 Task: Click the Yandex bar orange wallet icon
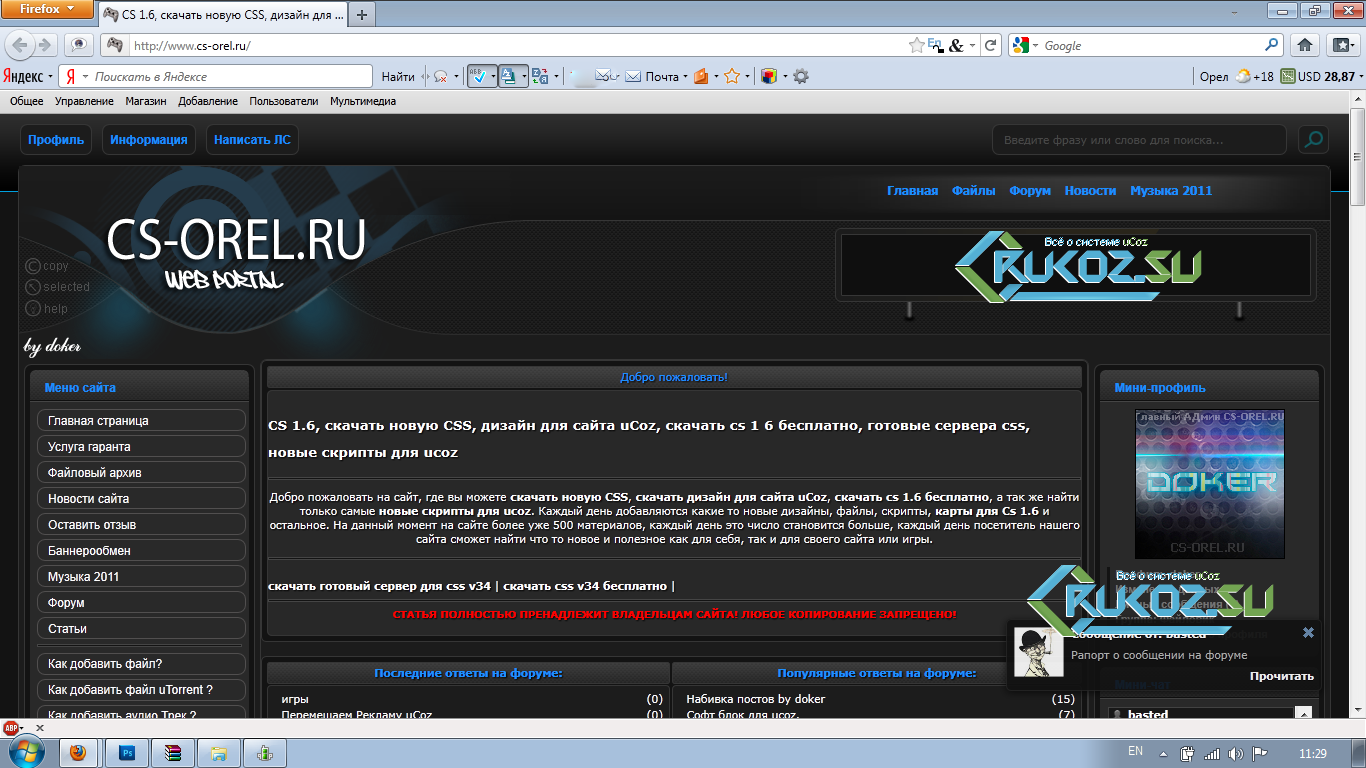pyautogui.click(x=700, y=76)
